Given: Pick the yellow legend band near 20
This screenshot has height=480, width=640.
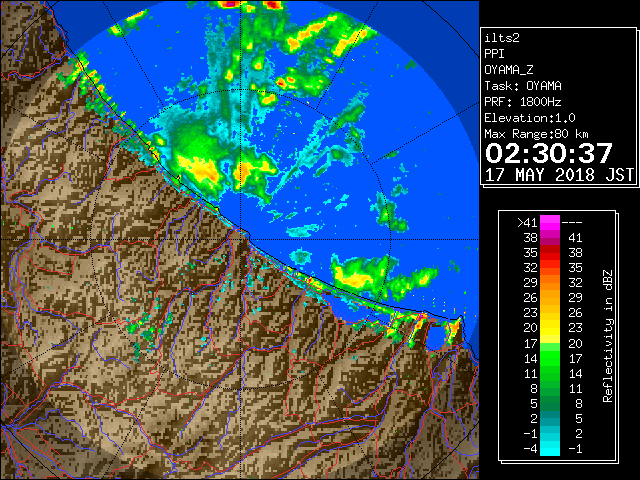Looking at the screenshot, I should [550, 328].
